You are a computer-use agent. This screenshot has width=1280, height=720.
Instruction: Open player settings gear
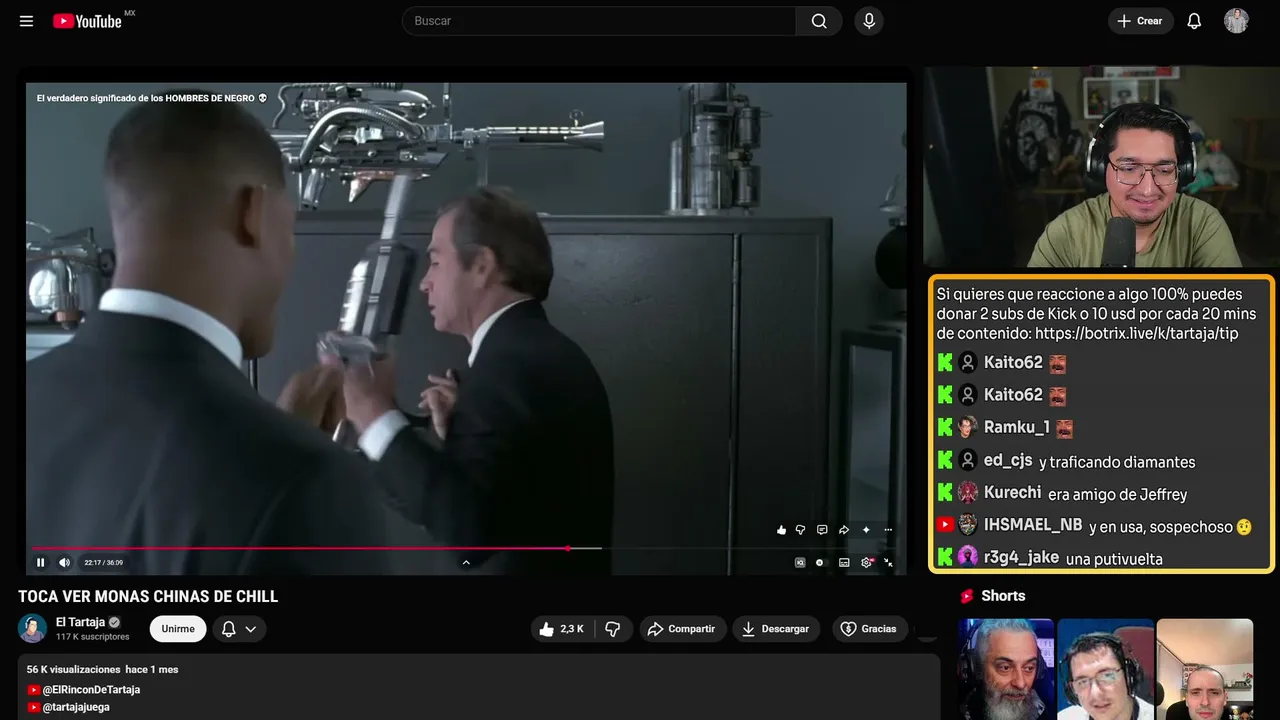866,562
